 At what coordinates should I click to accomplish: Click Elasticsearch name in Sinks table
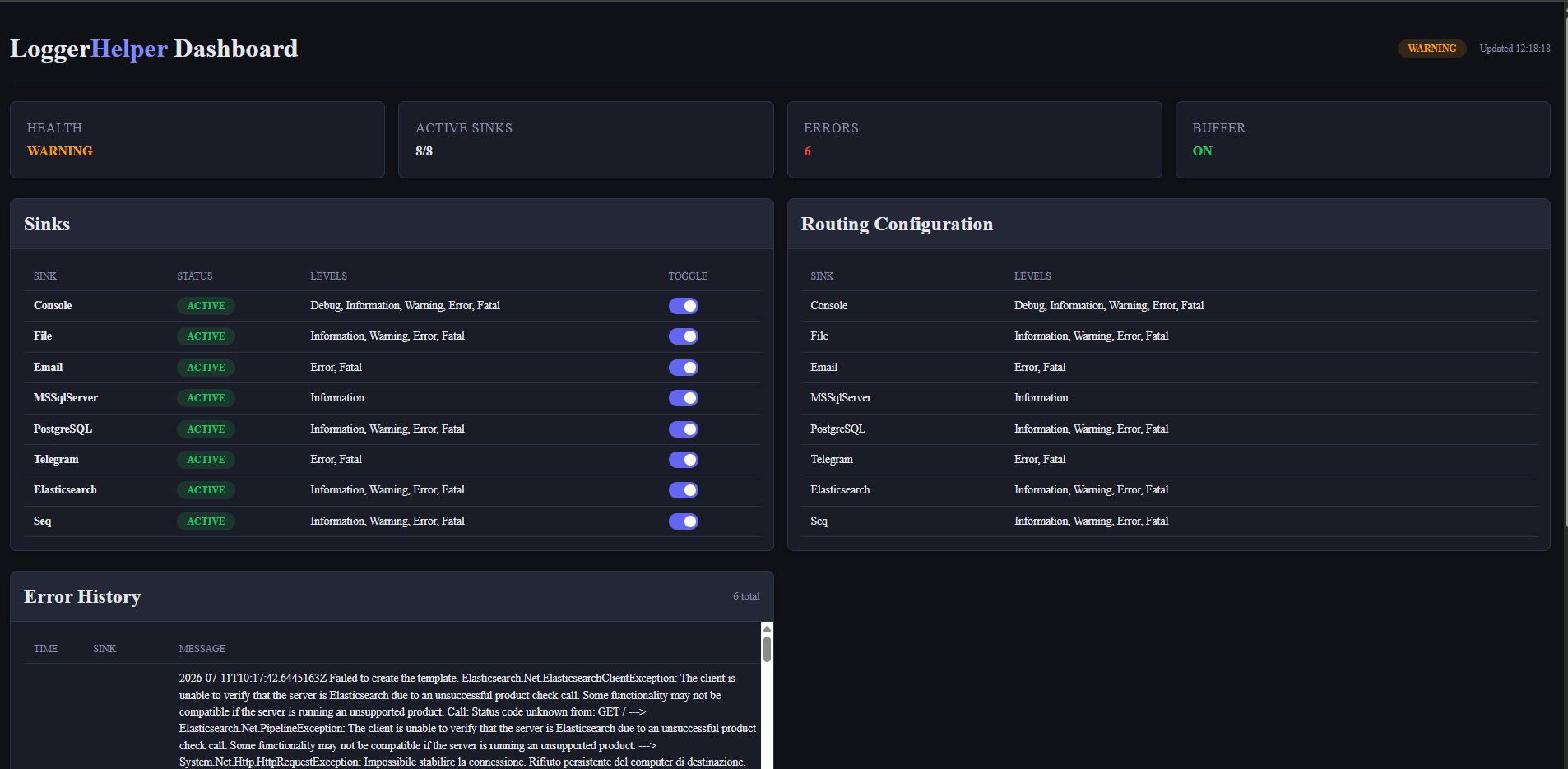tap(65, 490)
